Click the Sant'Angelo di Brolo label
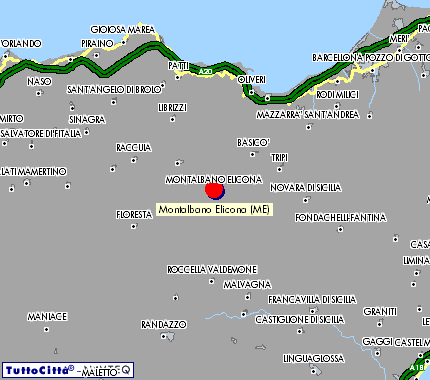Viewport: 430px width, 380px height. click(114, 89)
